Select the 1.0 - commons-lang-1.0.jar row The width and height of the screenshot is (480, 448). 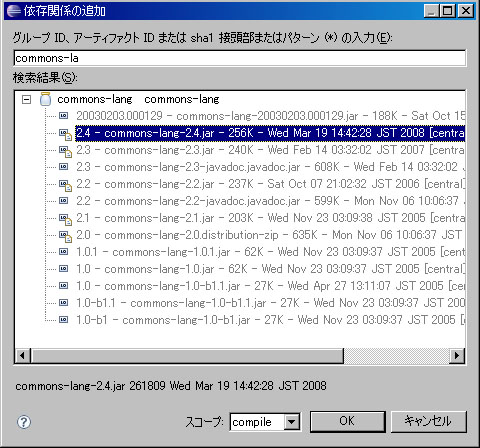point(270,269)
